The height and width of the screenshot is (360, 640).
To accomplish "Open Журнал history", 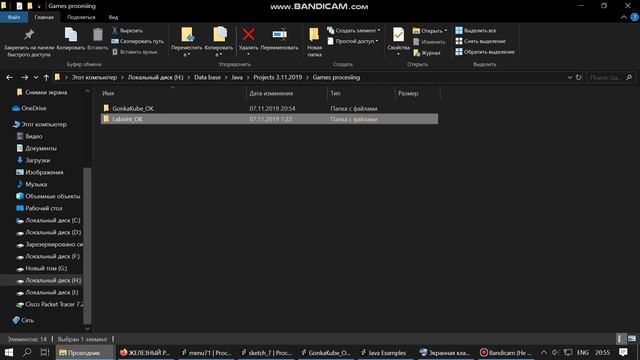I will (427, 53).
